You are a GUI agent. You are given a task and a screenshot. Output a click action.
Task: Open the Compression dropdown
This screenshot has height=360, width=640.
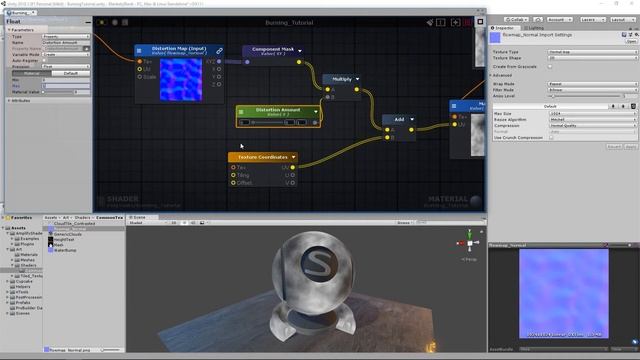pos(593,126)
